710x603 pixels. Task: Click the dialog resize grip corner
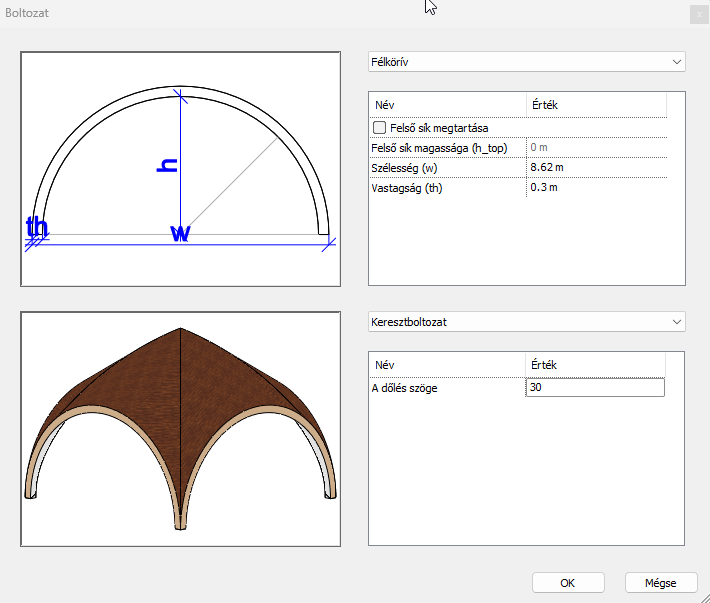coord(703,596)
